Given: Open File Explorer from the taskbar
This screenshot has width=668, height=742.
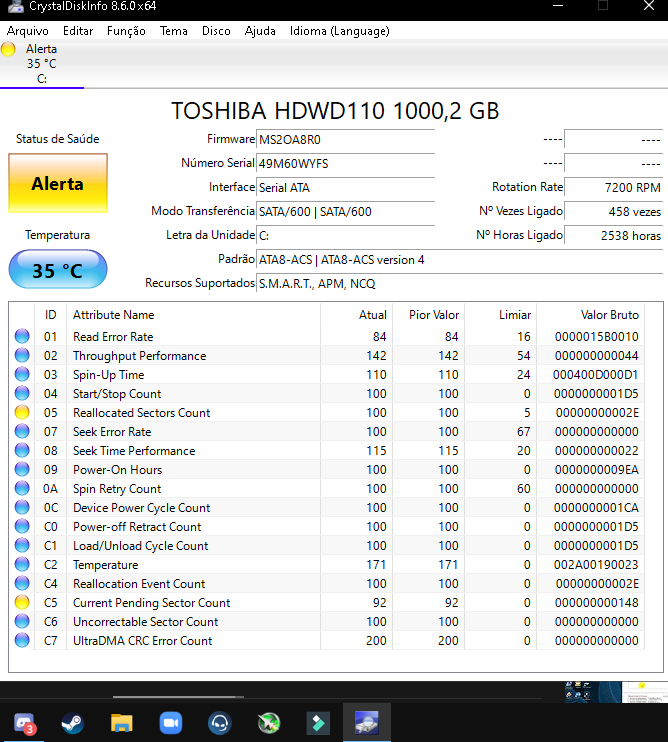Looking at the screenshot, I should point(122,723).
